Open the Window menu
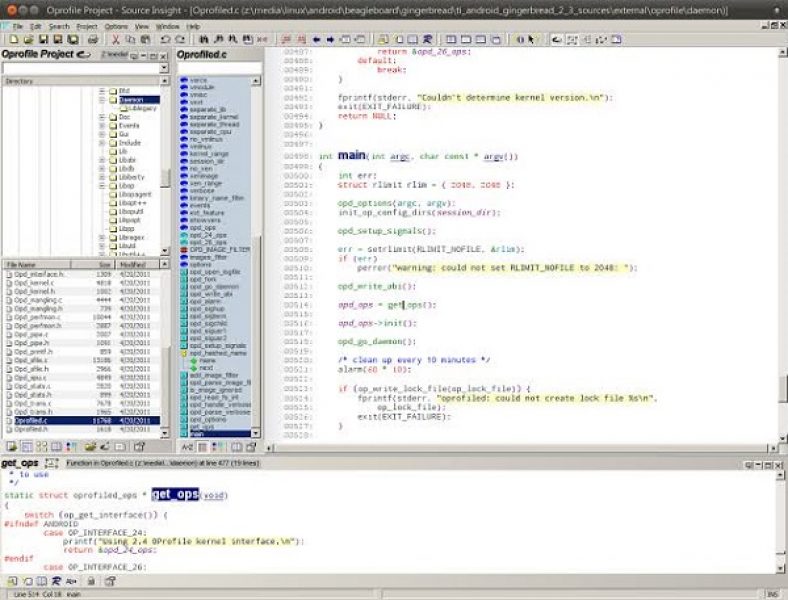Image resolution: width=788 pixels, height=600 pixels. point(168,25)
